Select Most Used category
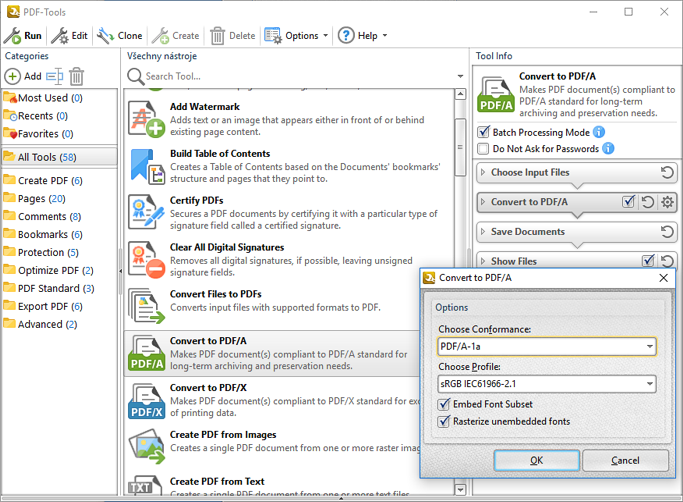The height and width of the screenshot is (502, 683). pos(59,98)
